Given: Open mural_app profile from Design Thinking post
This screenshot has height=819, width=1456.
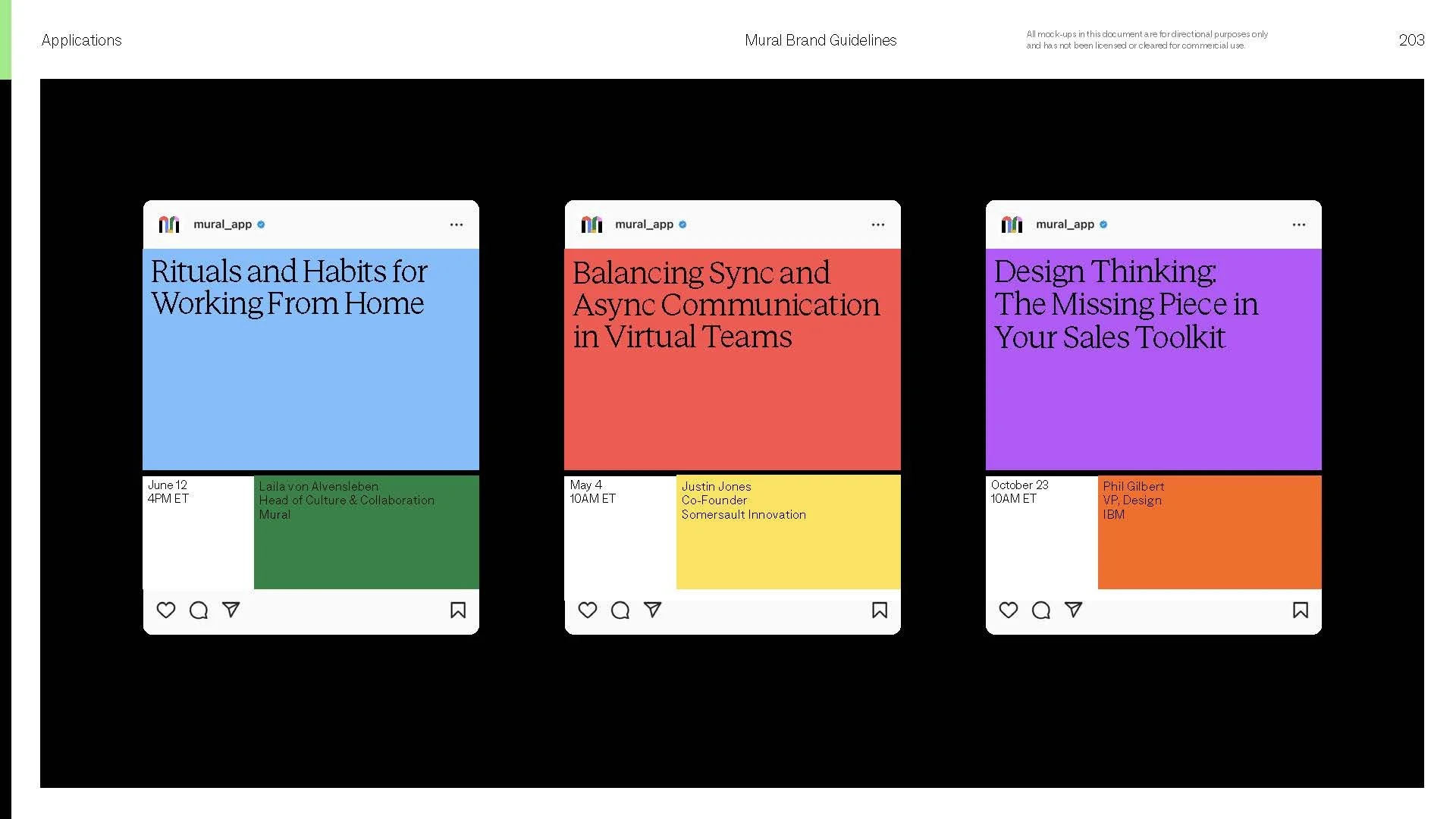Looking at the screenshot, I should (1065, 224).
